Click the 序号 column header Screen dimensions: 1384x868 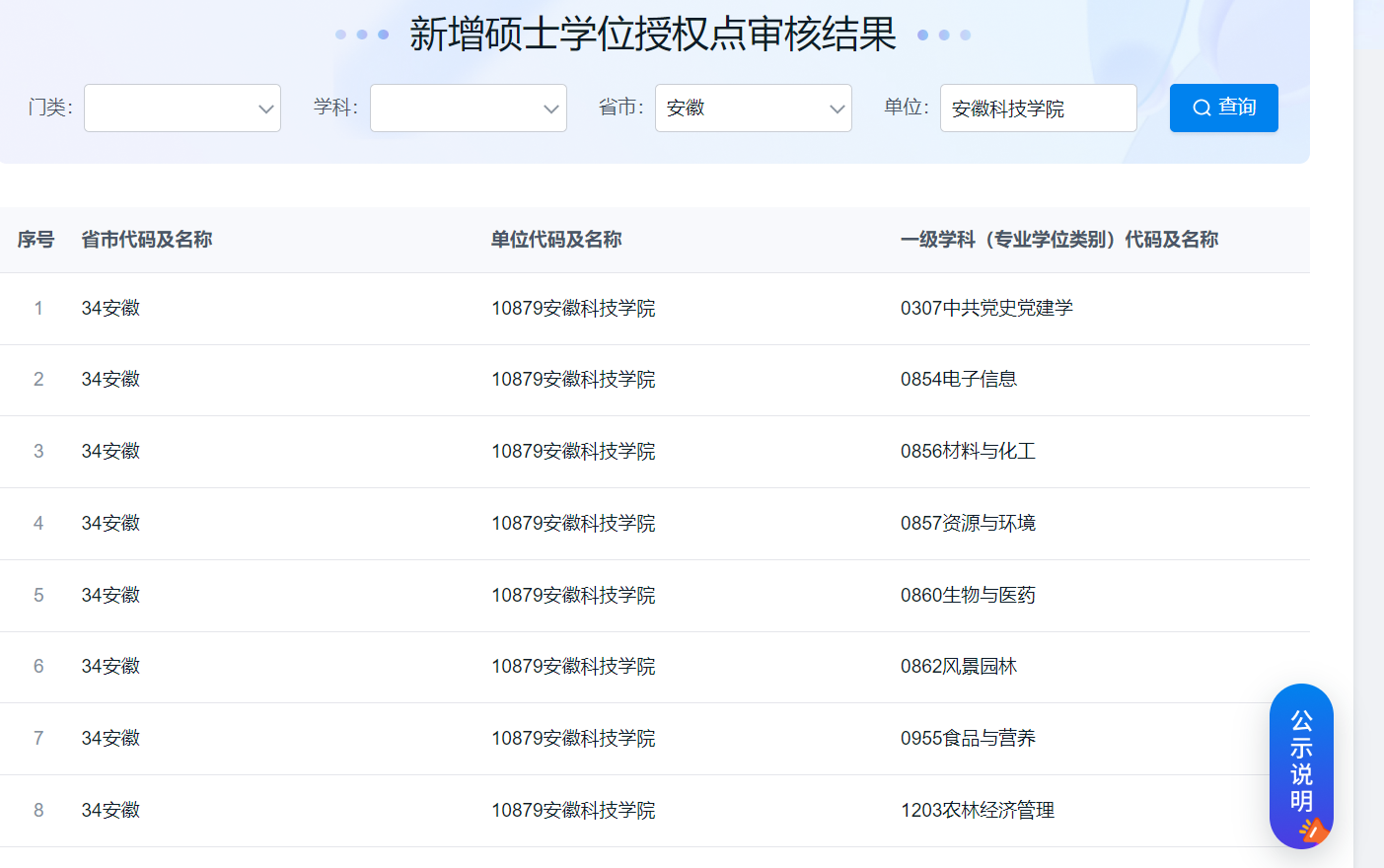pyautogui.click(x=36, y=240)
